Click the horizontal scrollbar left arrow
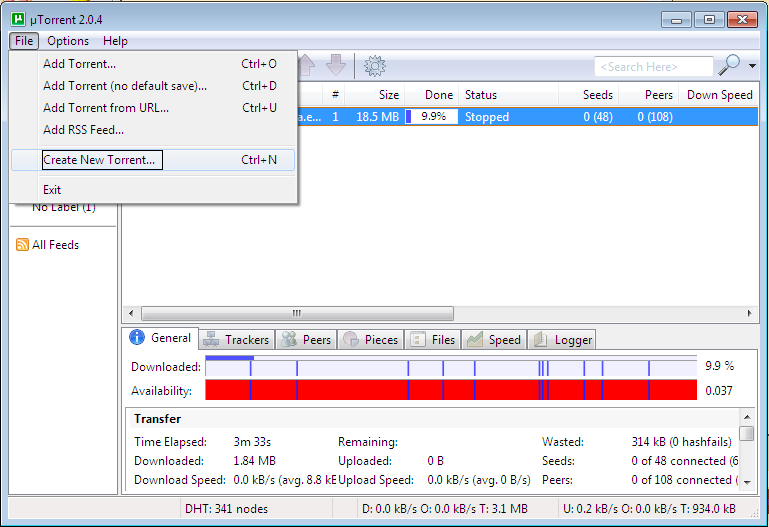 click(x=131, y=313)
